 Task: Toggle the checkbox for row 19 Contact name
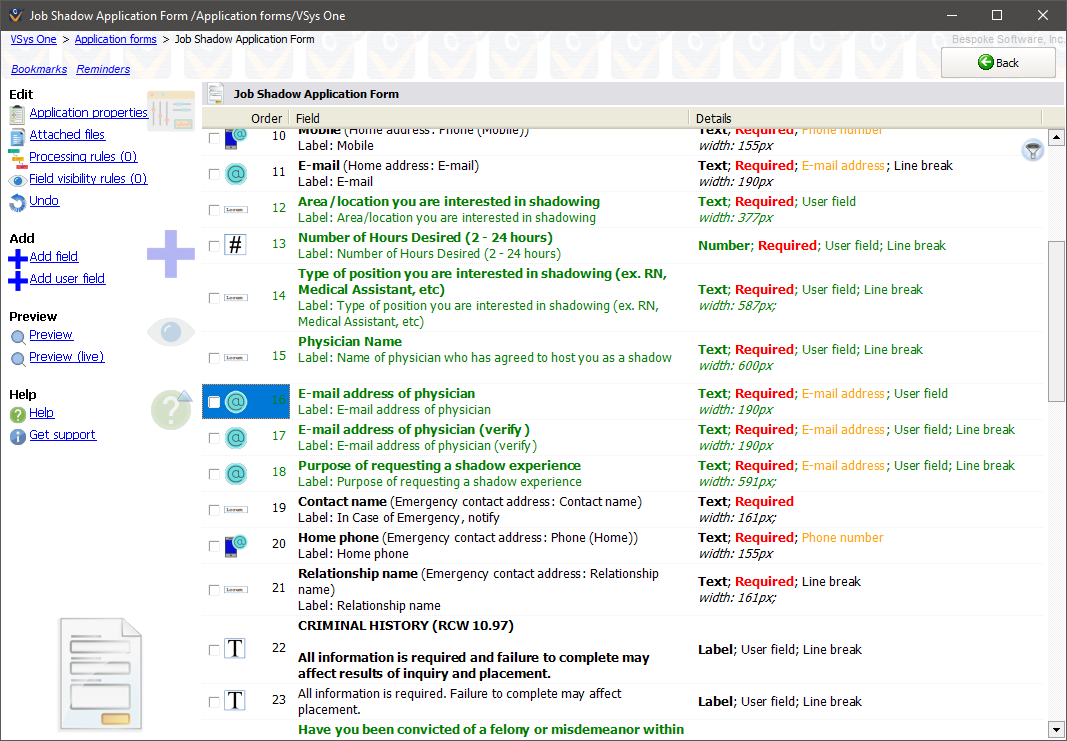[214, 510]
